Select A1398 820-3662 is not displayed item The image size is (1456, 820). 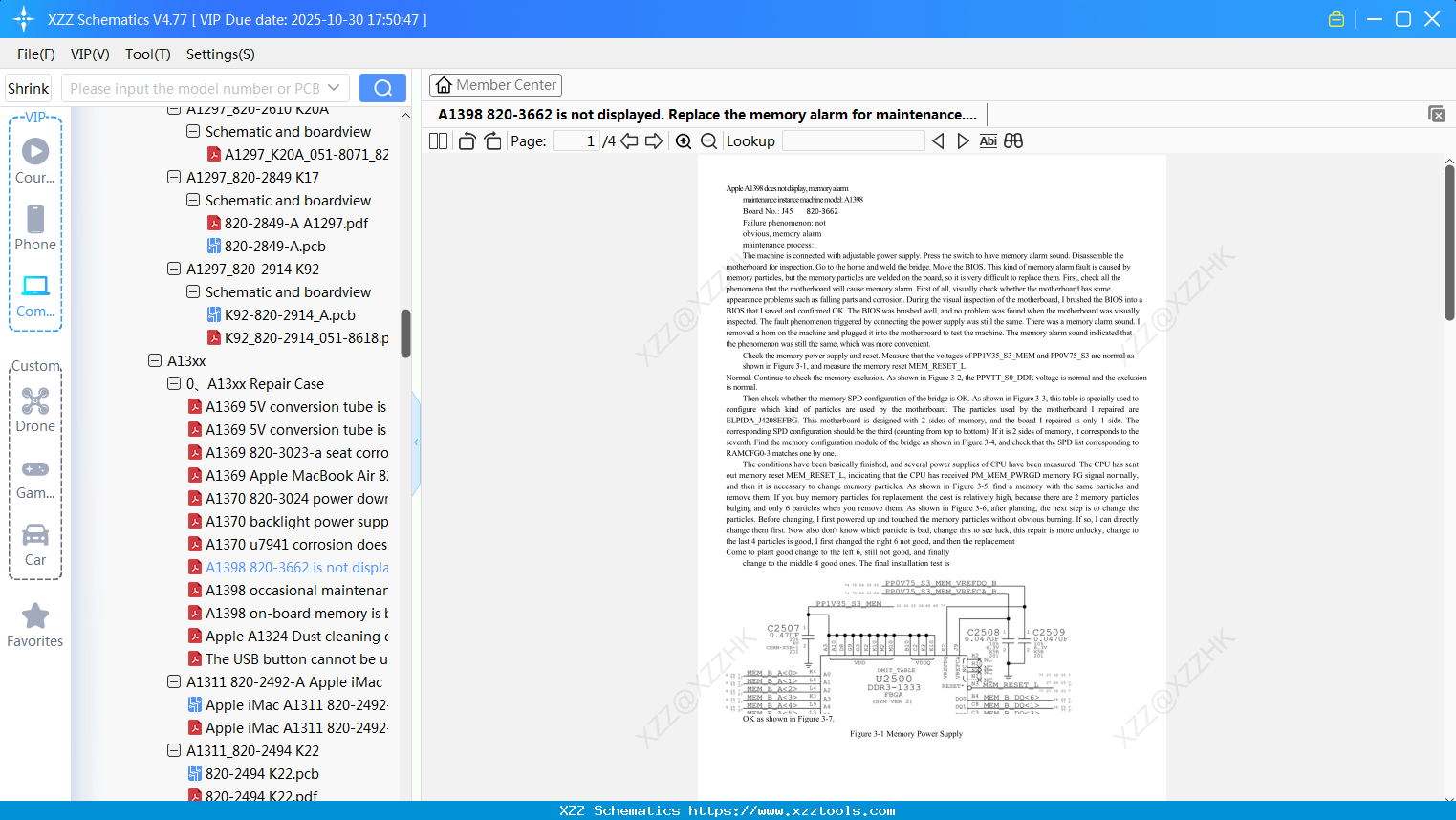[x=288, y=567]
